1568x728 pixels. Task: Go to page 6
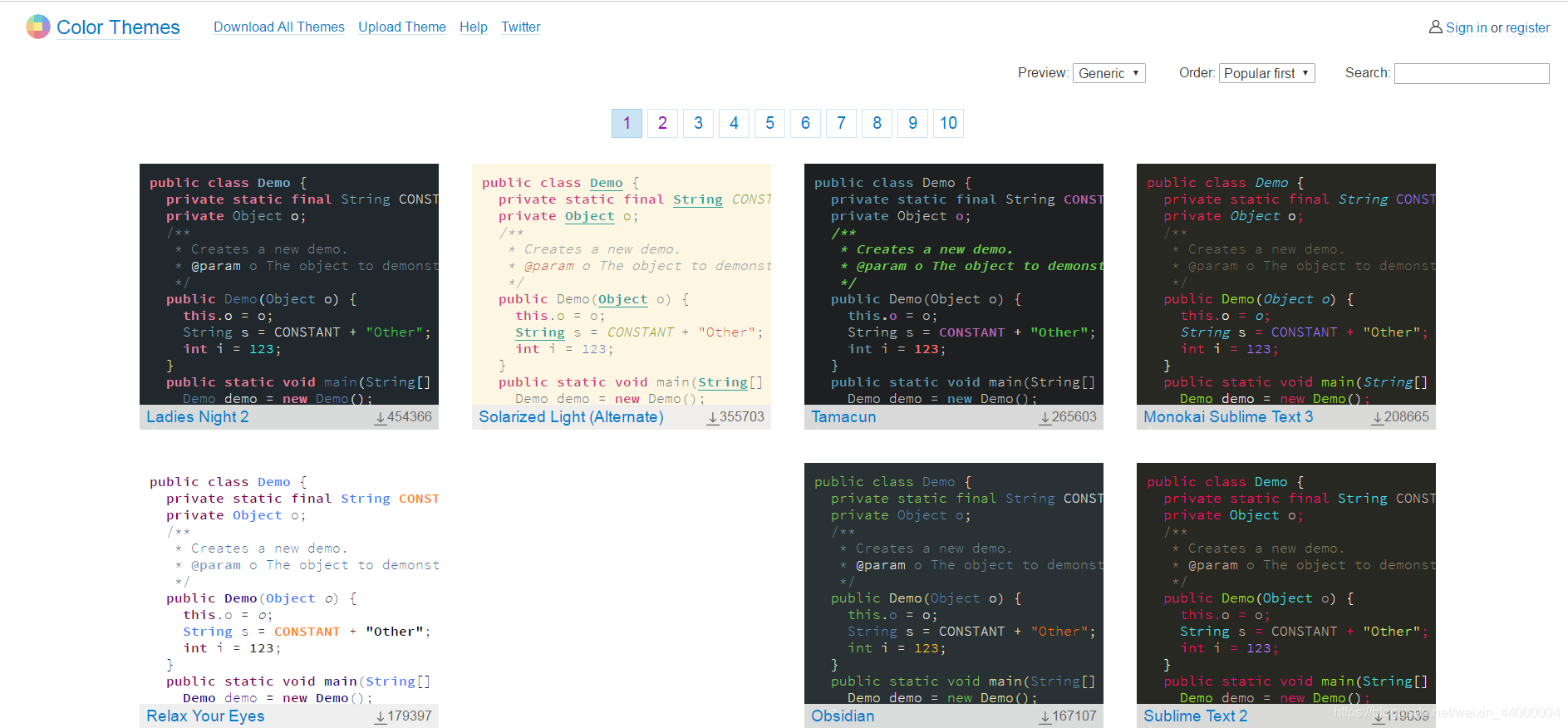pos(805,123)
